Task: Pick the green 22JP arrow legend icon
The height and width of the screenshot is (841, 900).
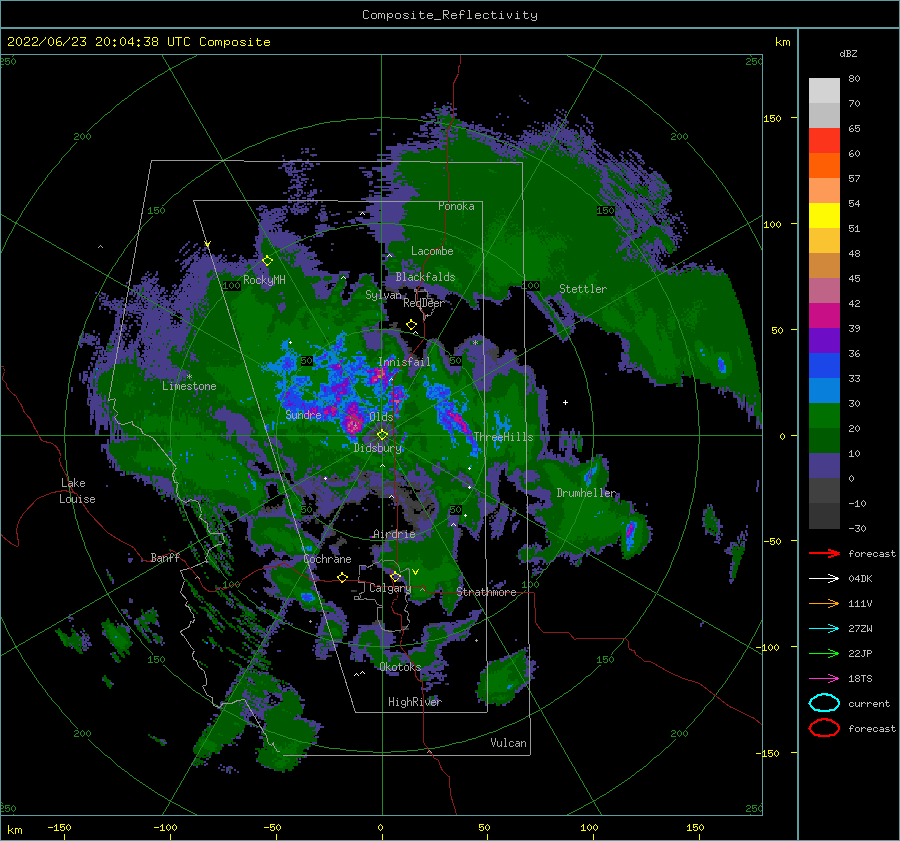Action: [824, 653]
